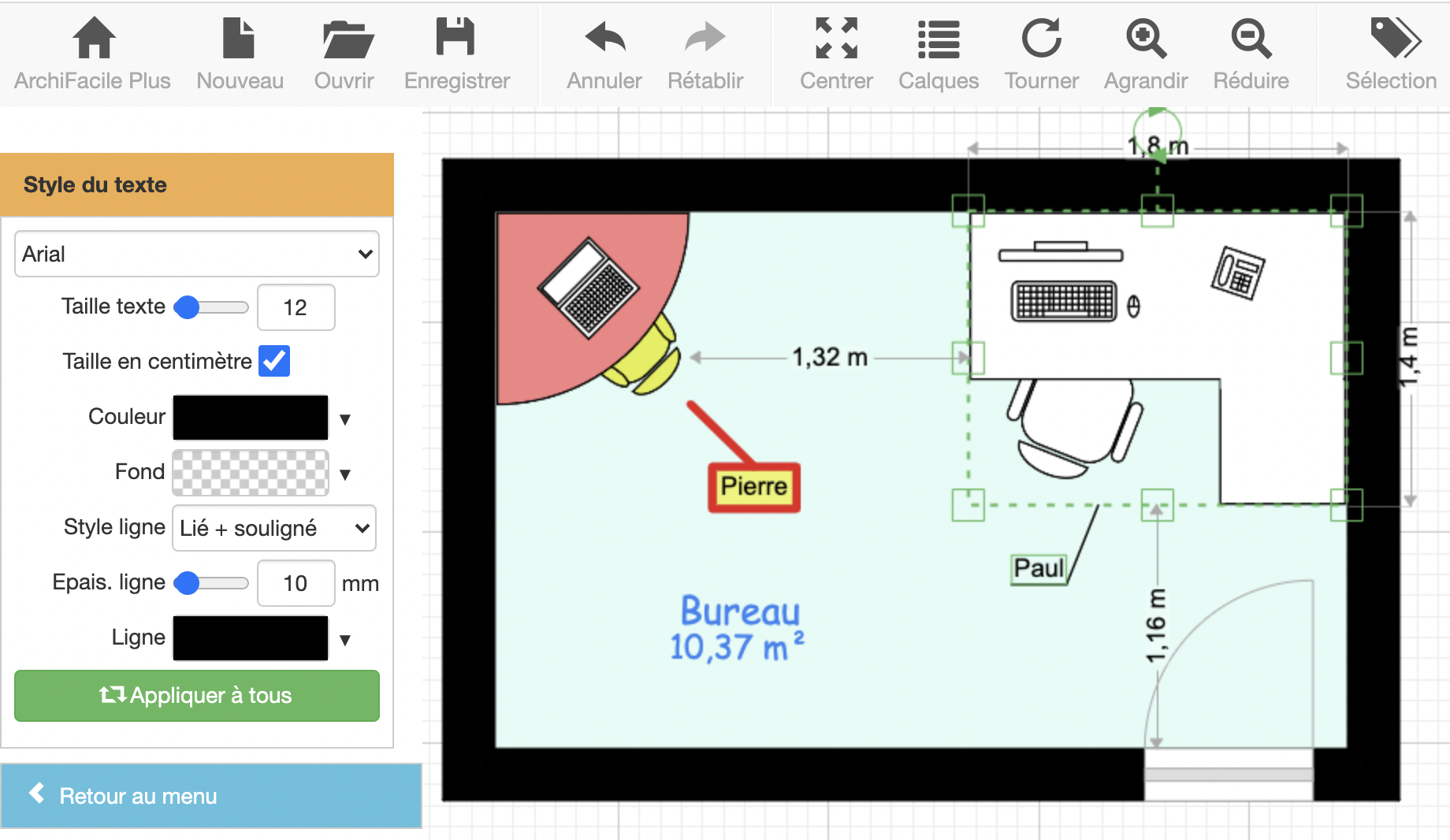Click the Epais. ligne value field
The image size is (1450, 840).
[296, 583]
